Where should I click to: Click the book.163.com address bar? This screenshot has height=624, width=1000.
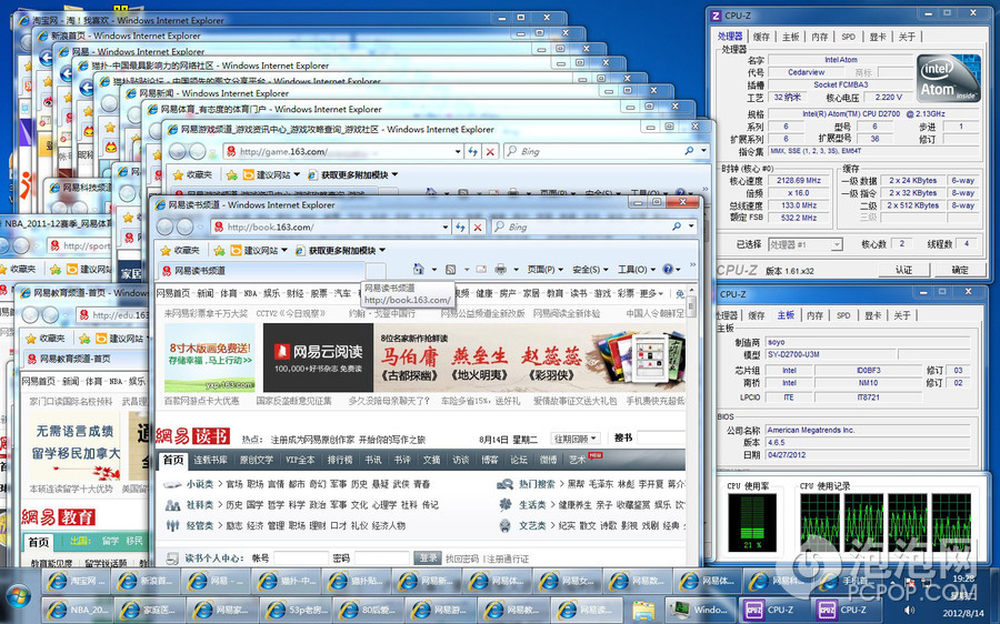(x=332, y=227)
